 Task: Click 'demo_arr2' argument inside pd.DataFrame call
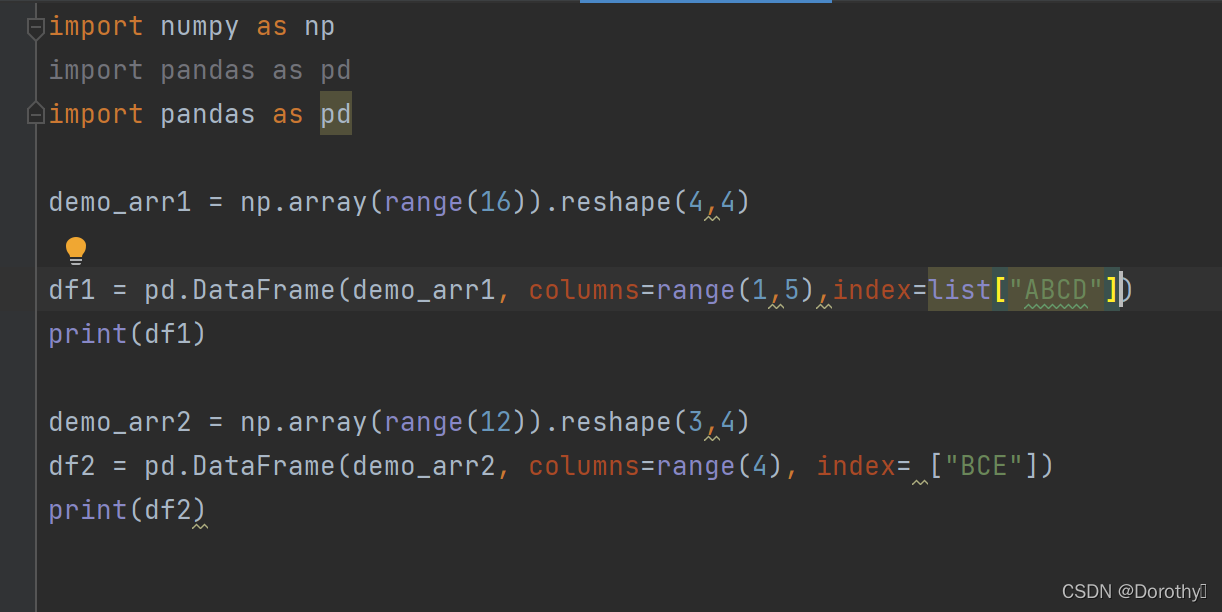[x=424, y=466]
